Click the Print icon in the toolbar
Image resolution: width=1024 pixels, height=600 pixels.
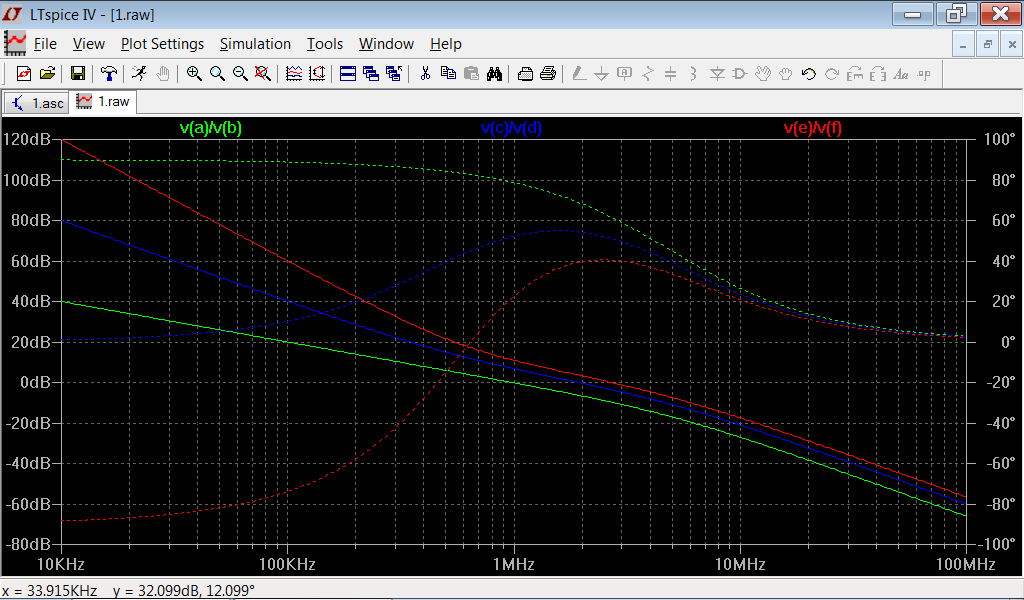click(x=548, y=73)
